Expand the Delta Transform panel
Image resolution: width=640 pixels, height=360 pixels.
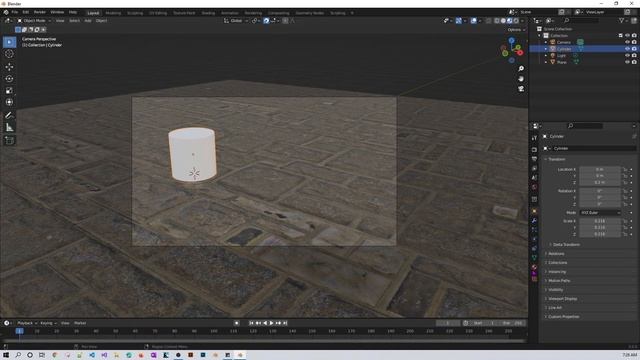[567, 244]
